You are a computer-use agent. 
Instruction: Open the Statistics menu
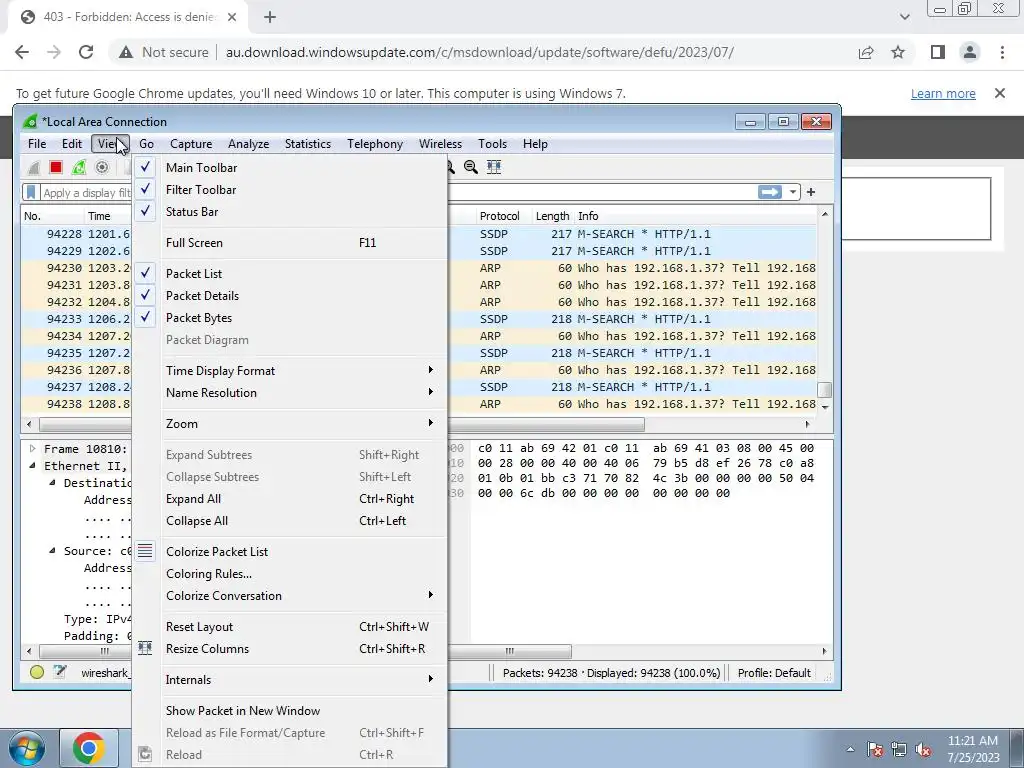(308, 144)
